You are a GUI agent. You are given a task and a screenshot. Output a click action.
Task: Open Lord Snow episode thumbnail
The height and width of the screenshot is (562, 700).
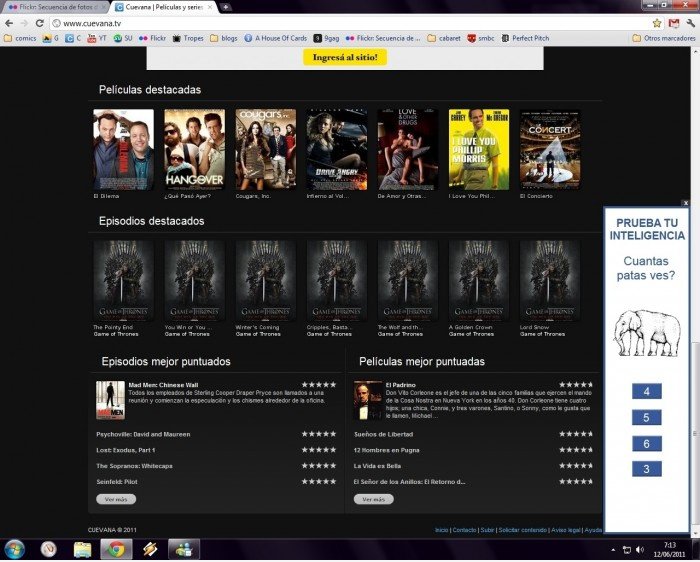pyautogui.click(x=550, y=281)
